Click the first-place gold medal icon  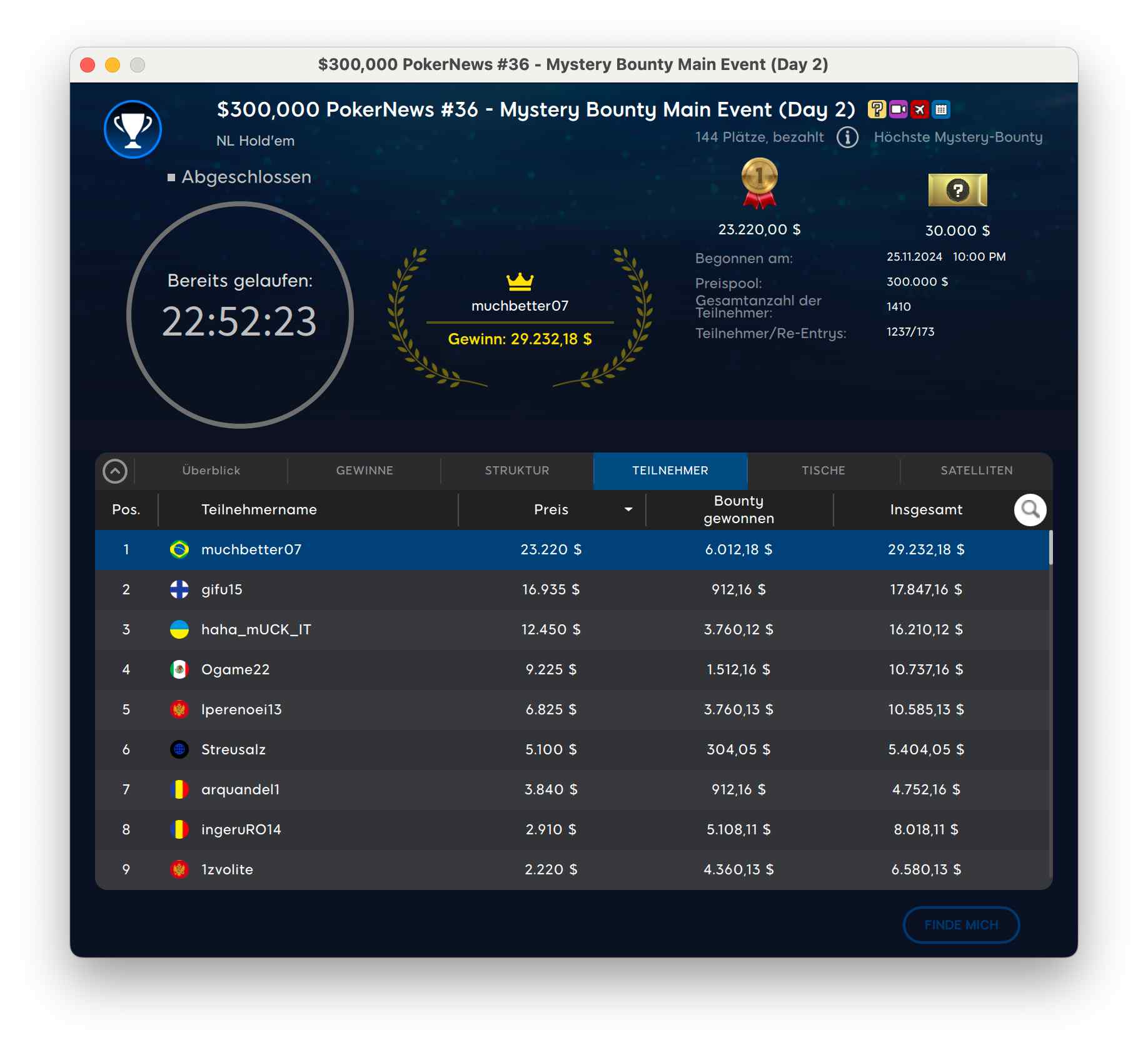759,183
